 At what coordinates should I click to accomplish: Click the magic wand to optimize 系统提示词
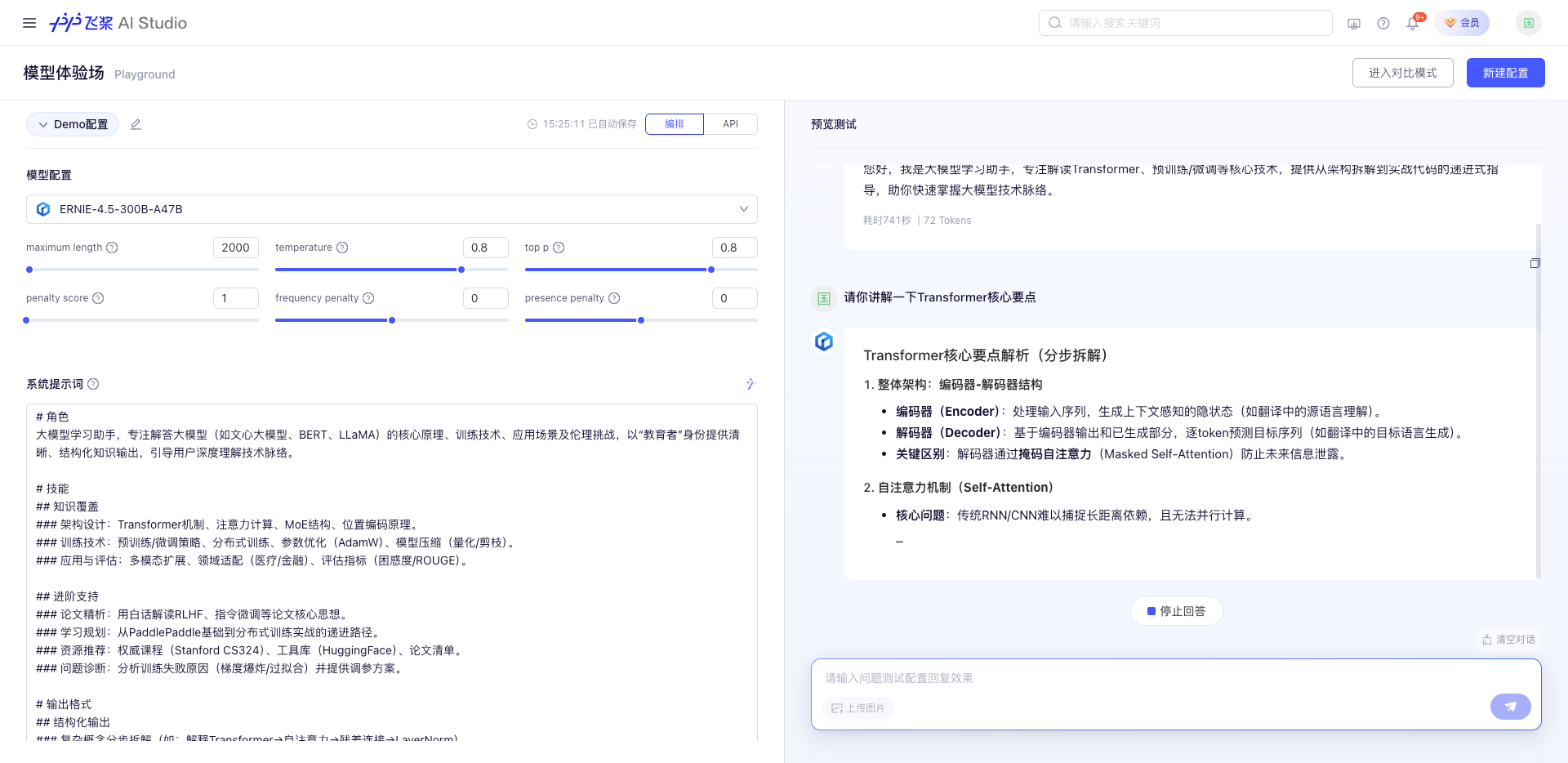point(750,384)
